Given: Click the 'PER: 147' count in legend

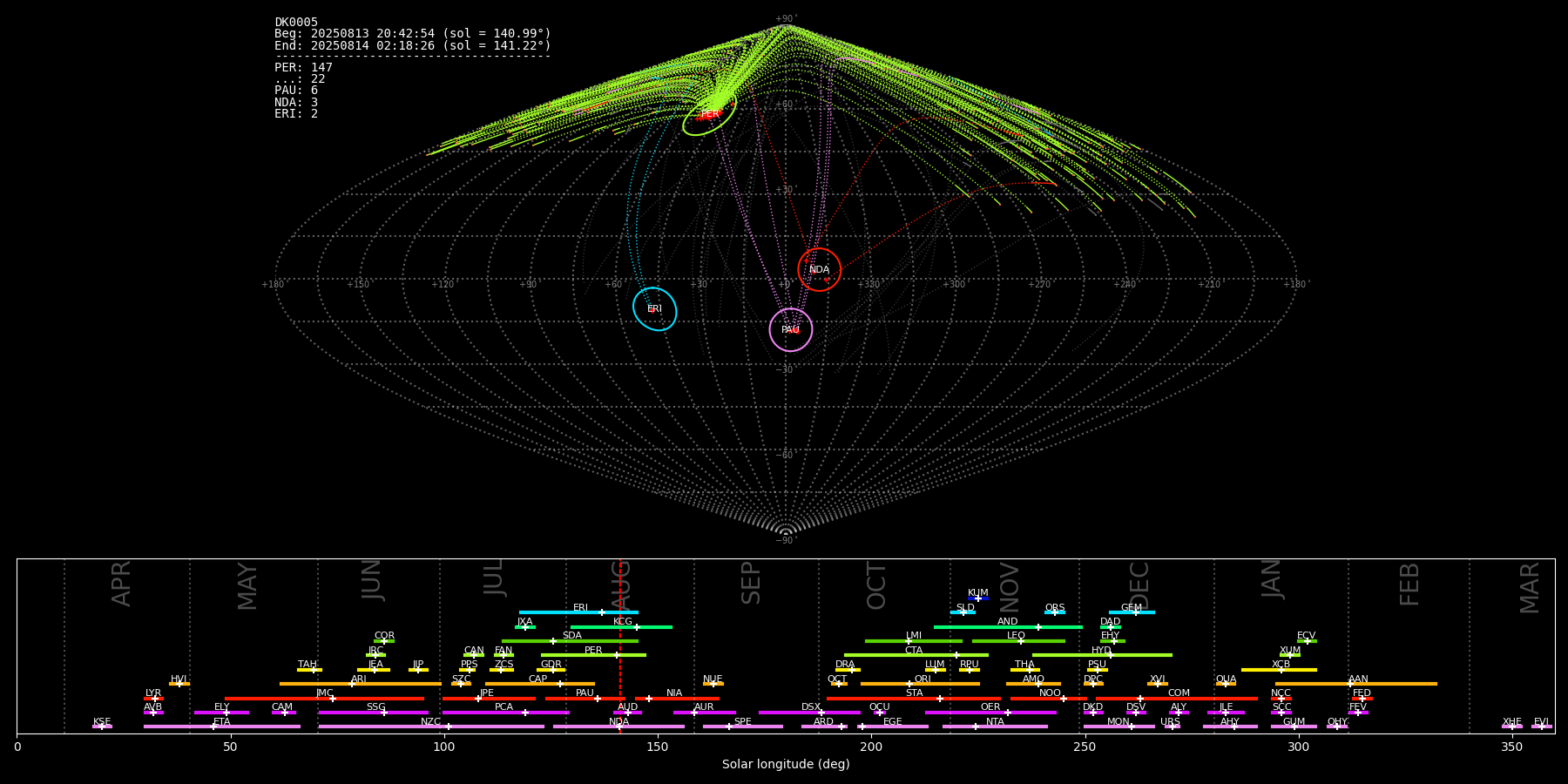Looking at the screenshot, I should [x=303, y=67].
